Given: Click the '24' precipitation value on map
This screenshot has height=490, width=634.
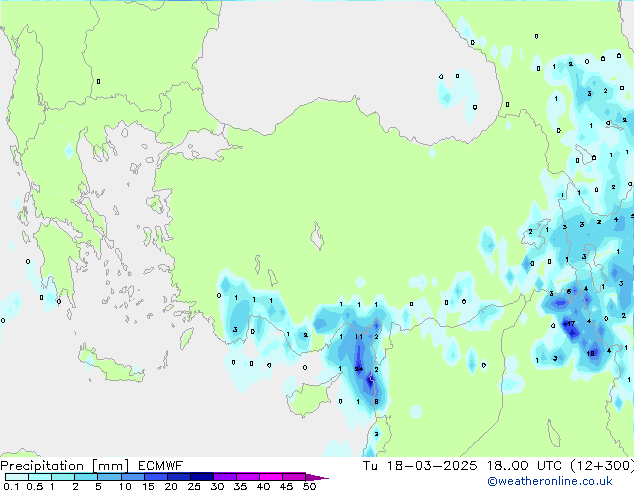Looking at the screenshot, I should tap(359, 369).
